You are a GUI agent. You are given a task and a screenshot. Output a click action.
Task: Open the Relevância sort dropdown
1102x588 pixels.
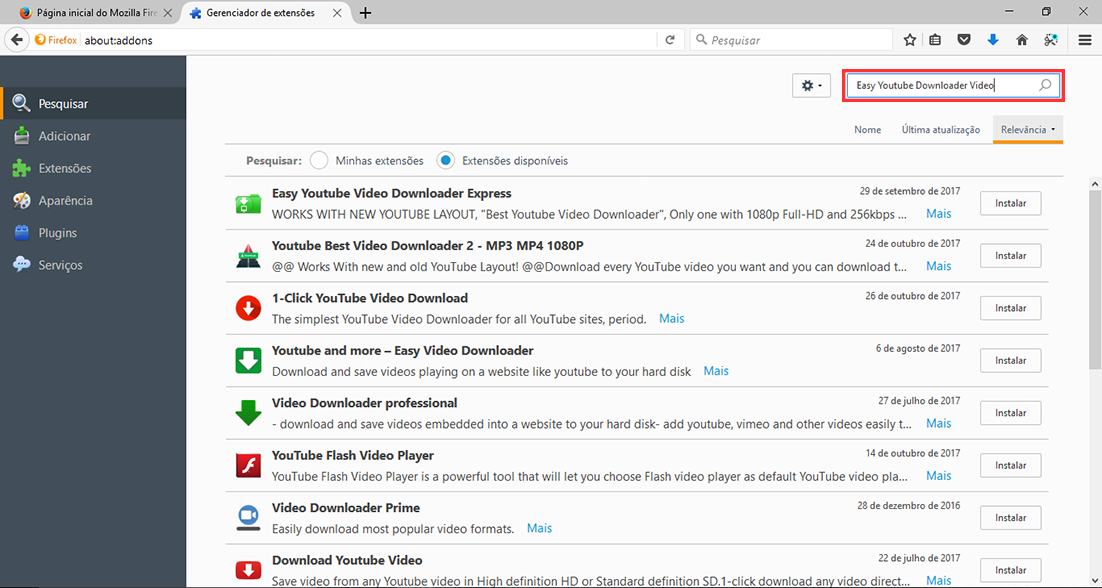click(1028, 129)
